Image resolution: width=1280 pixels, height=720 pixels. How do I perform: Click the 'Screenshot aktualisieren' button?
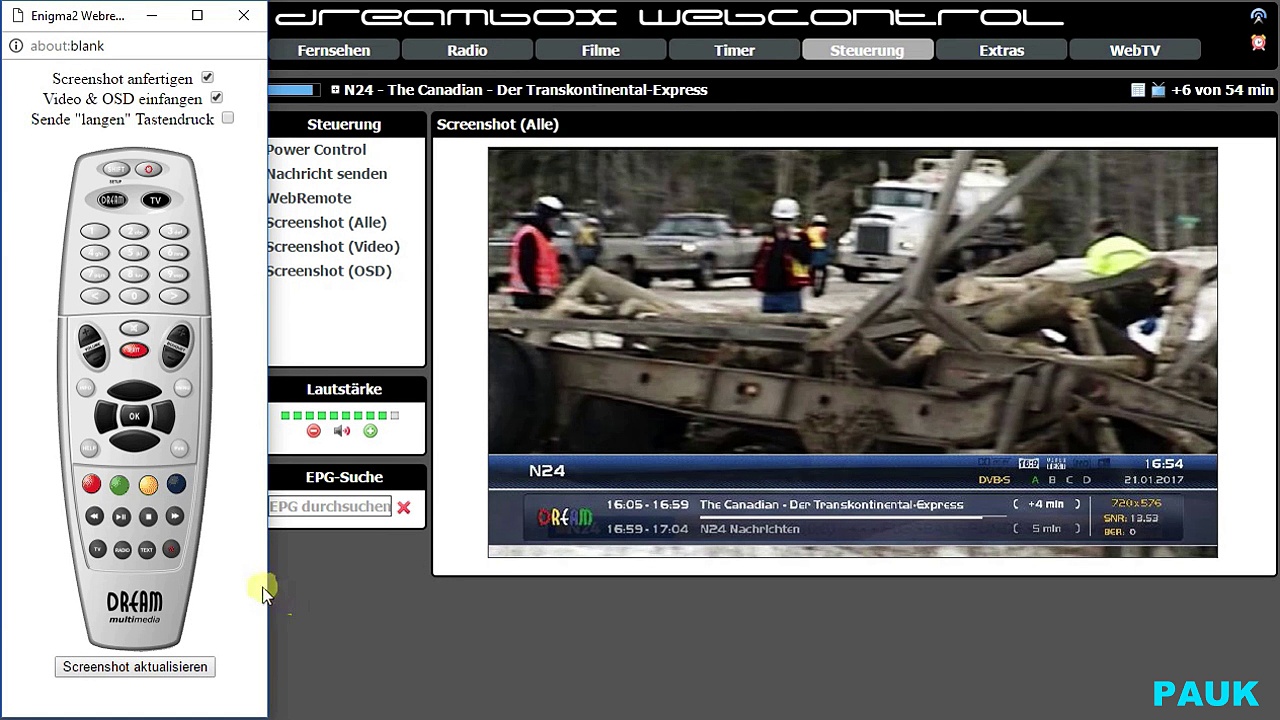coord(135,667)
